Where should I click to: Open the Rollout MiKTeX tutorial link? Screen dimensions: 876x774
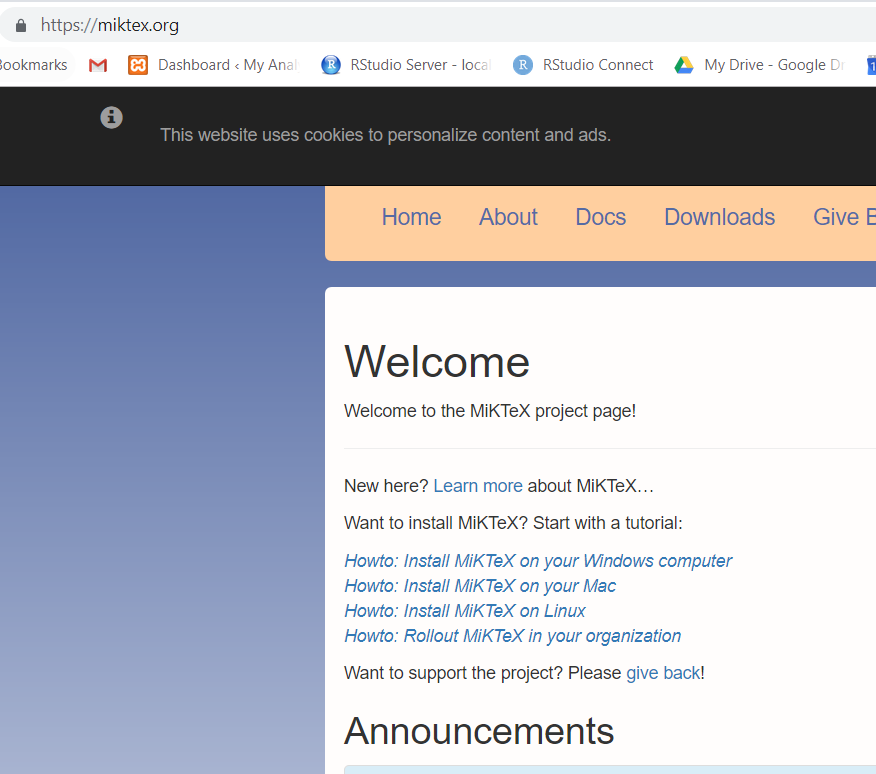click(512, 635)
